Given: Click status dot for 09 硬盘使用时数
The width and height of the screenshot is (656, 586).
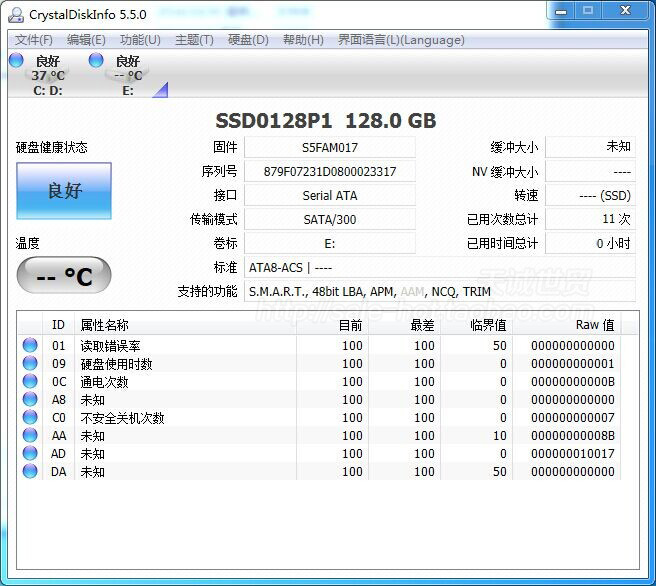Looking at the screenshot, I should (30, 363).
